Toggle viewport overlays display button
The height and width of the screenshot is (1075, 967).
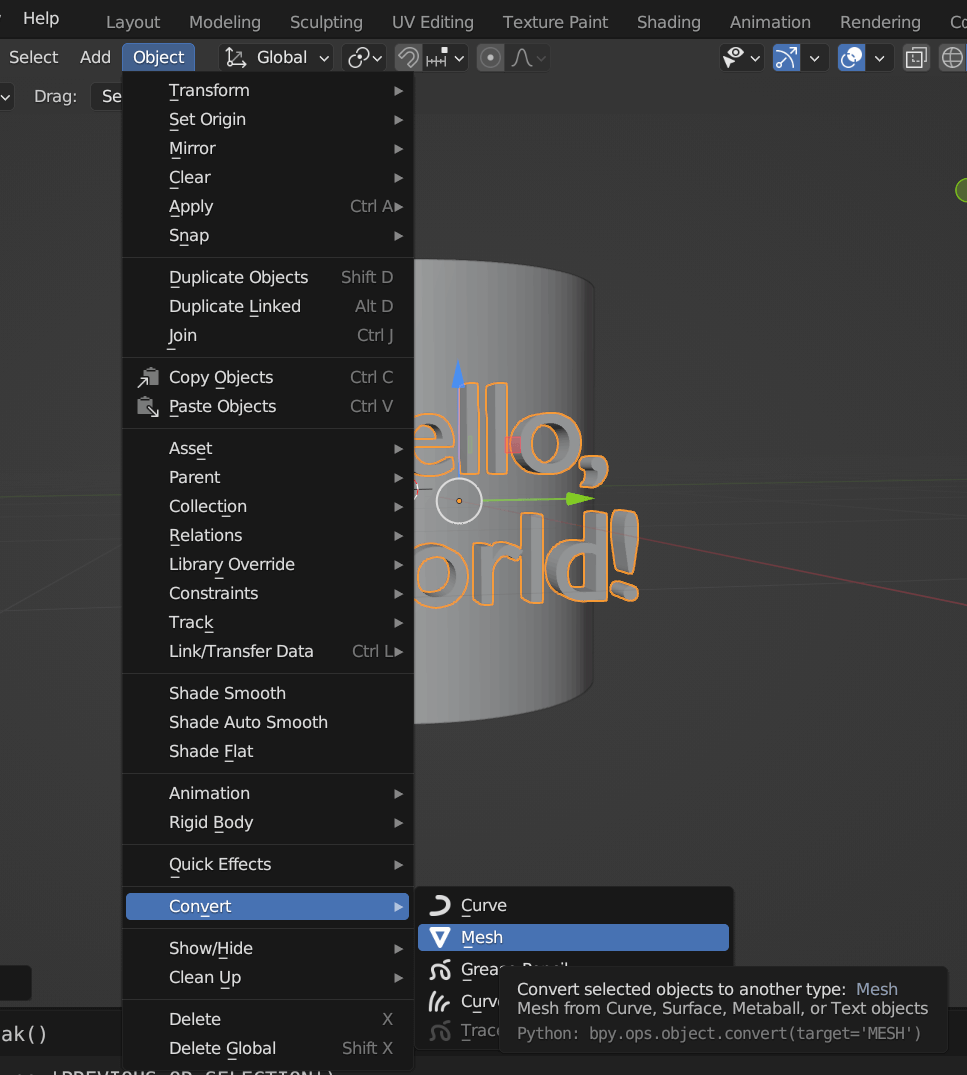(851, 58)
